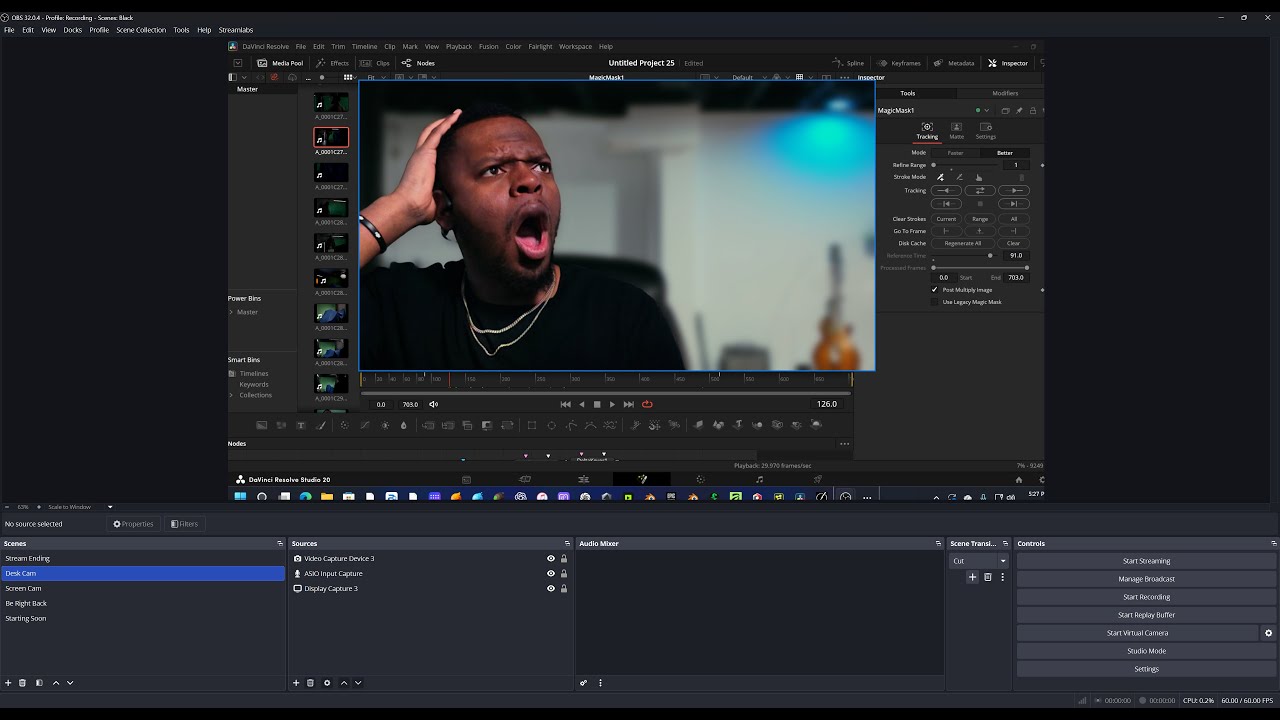1280x720 pixels.
Task: Click the add stroke mode icon in Inspector
Action: click(x=940, y=177)
